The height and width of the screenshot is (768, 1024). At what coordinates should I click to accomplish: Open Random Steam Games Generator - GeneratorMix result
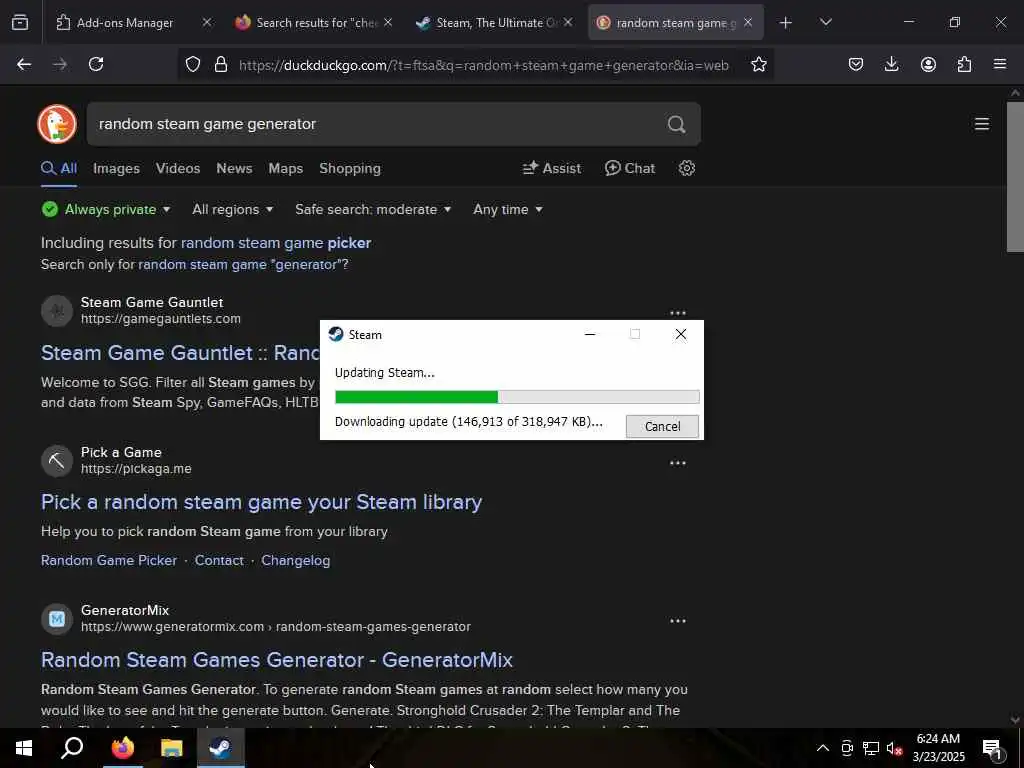click(277, 660)
